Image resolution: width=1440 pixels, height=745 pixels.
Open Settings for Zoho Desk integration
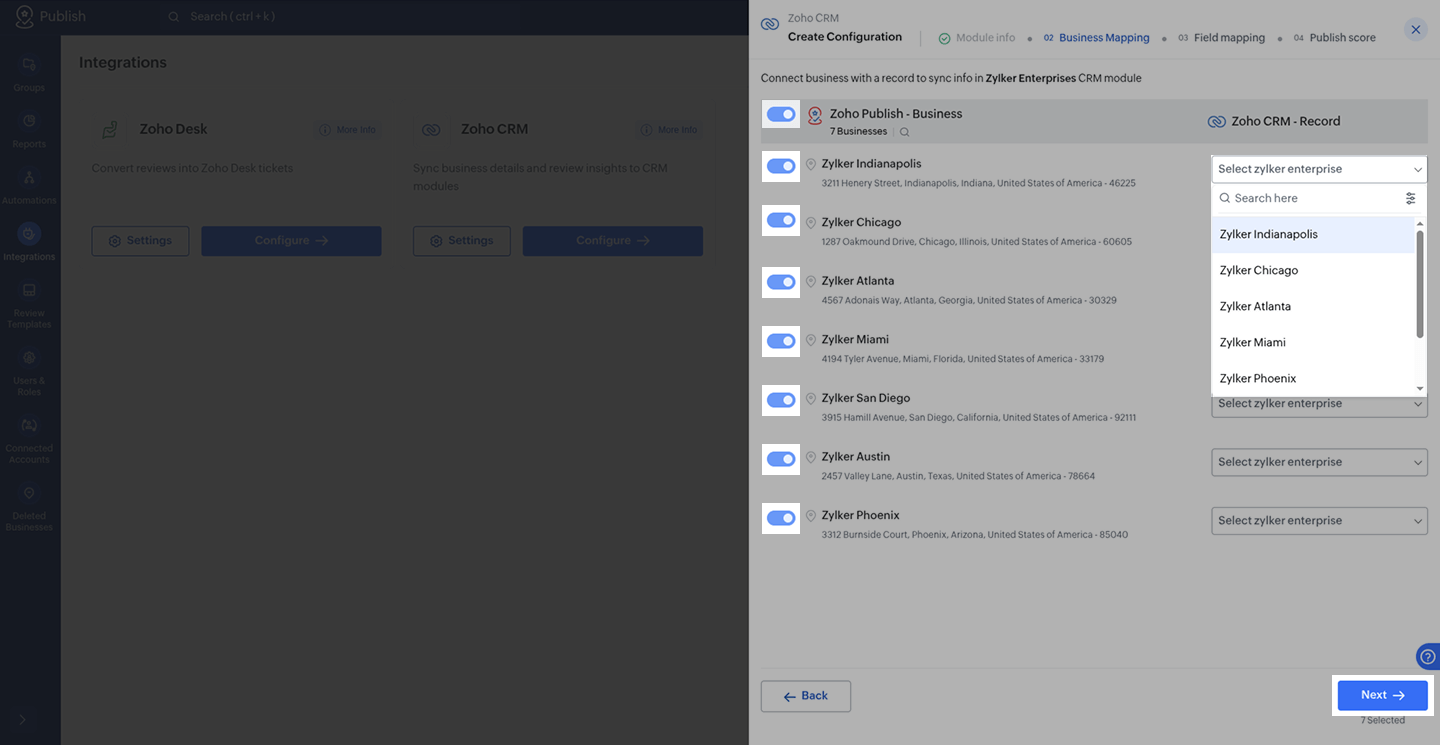point(140,241)
